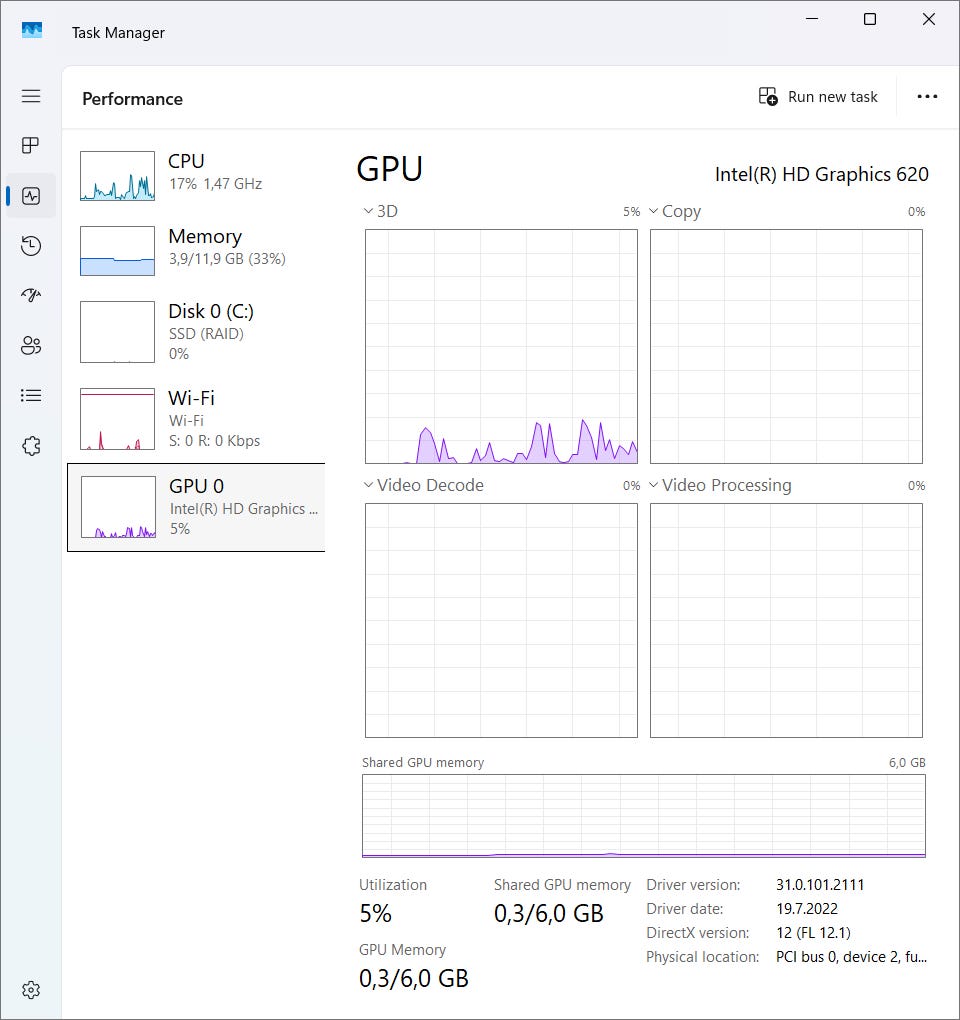Click the GPU 0 mini graph thumbnail
The image size is (960, 1020).
(x=118, y=507)
